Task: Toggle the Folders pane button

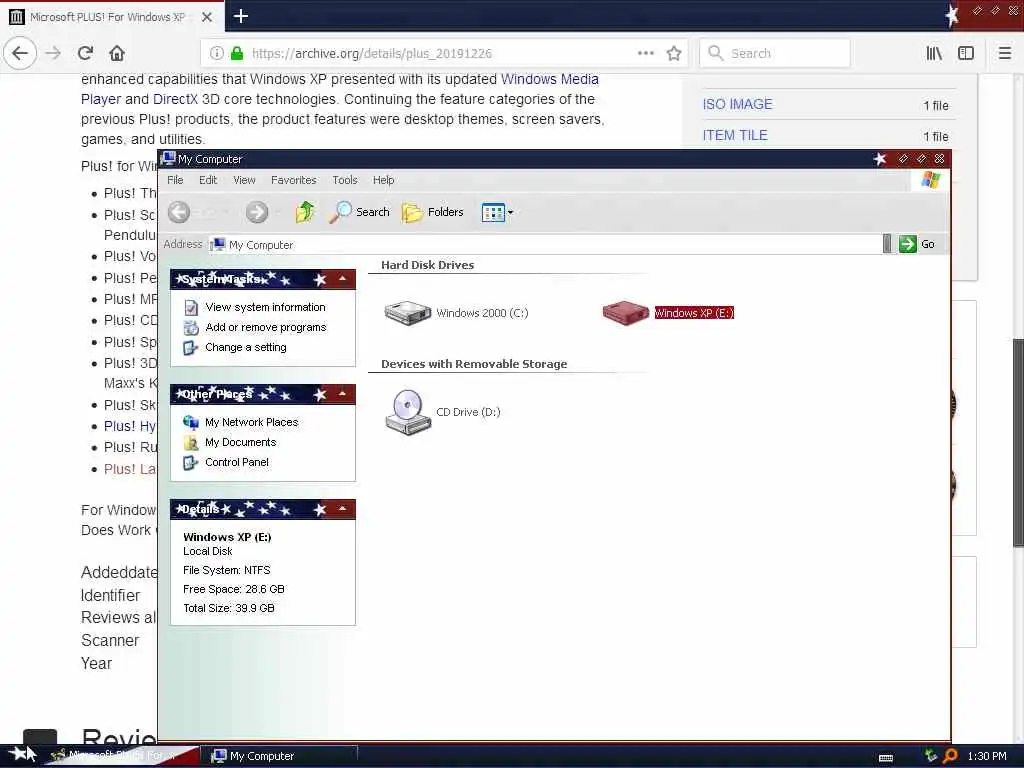Action: point(432,212)
